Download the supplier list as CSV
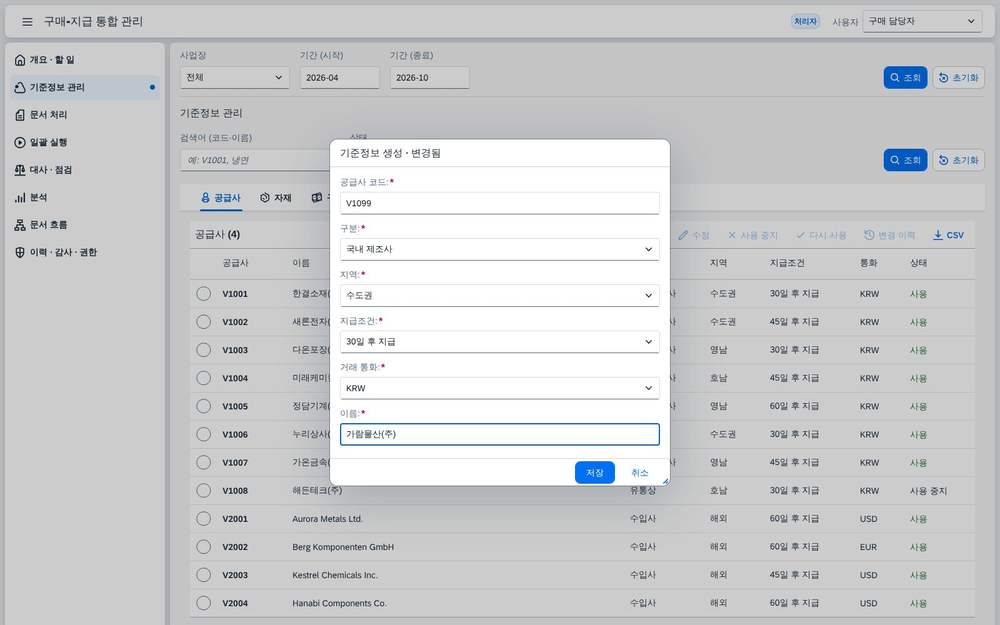Screen dimensions: 1000x625 [948, 235]
